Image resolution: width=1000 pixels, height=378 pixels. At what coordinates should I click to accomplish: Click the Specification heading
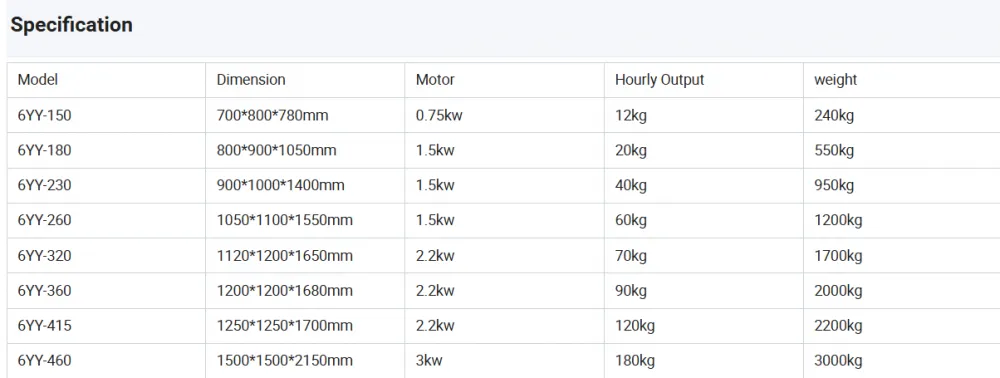pos(71,25)
